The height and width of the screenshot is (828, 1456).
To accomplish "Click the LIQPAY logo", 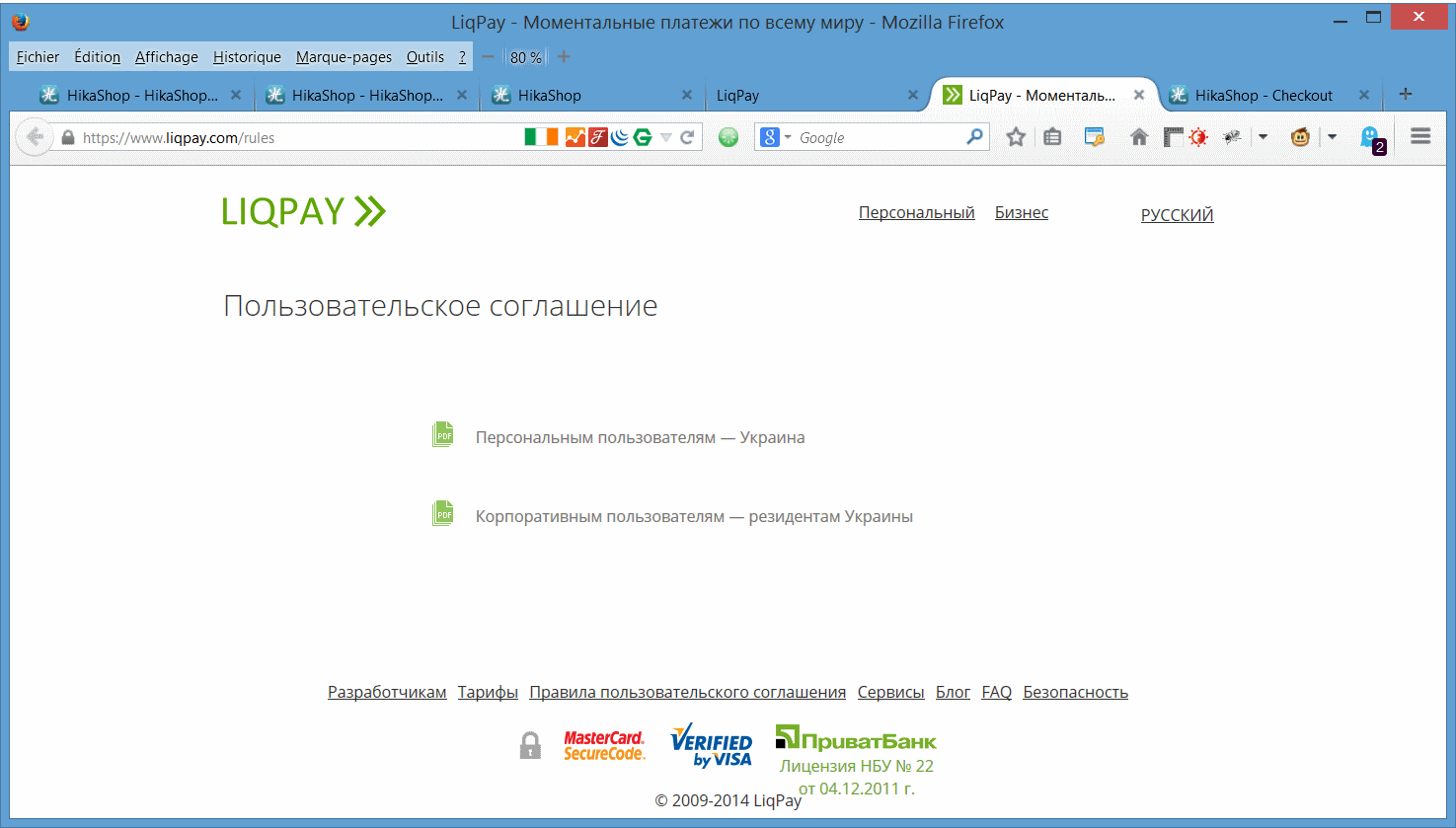I will tap(304, 211).
